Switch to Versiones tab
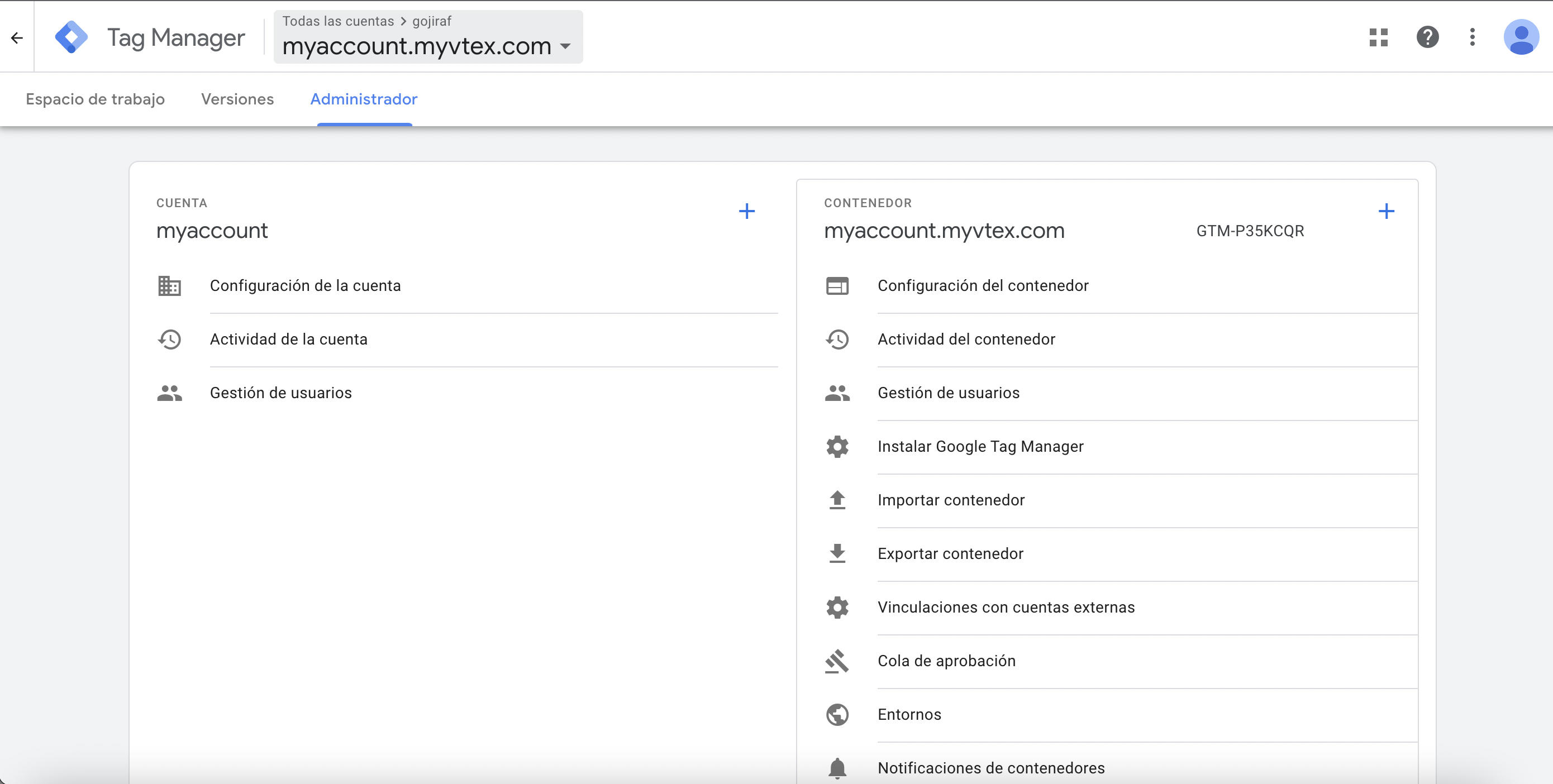This screenshot has width=1553, height=784. coord(237,99)
